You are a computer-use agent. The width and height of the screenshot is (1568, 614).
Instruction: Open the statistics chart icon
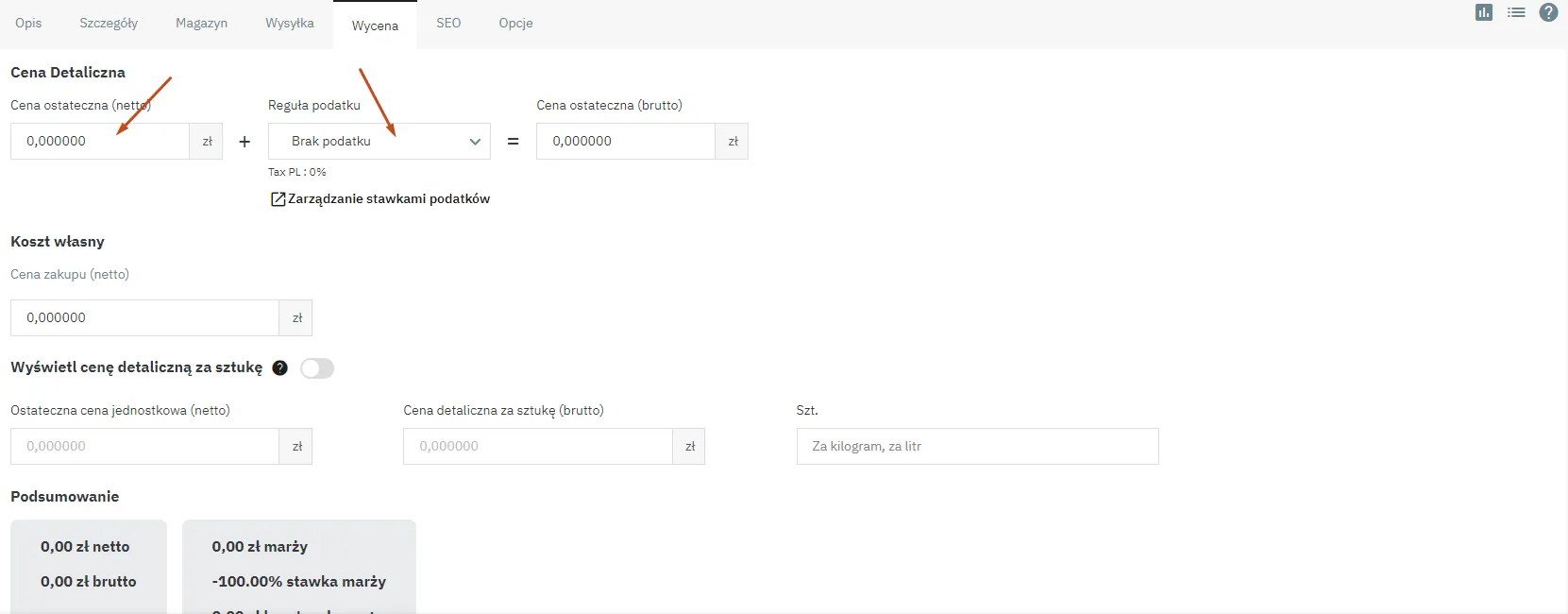[x=1484, y=12]
